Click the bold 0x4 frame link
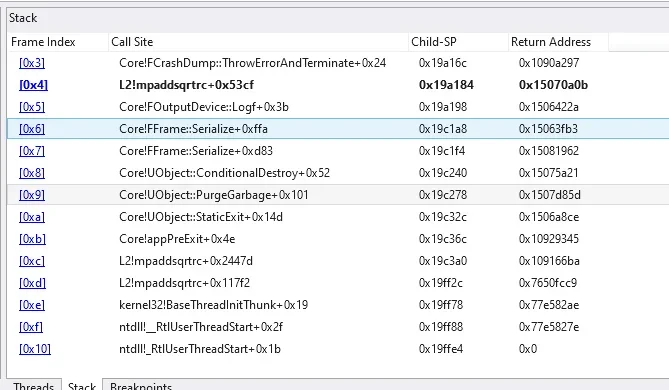 (33, 85)
